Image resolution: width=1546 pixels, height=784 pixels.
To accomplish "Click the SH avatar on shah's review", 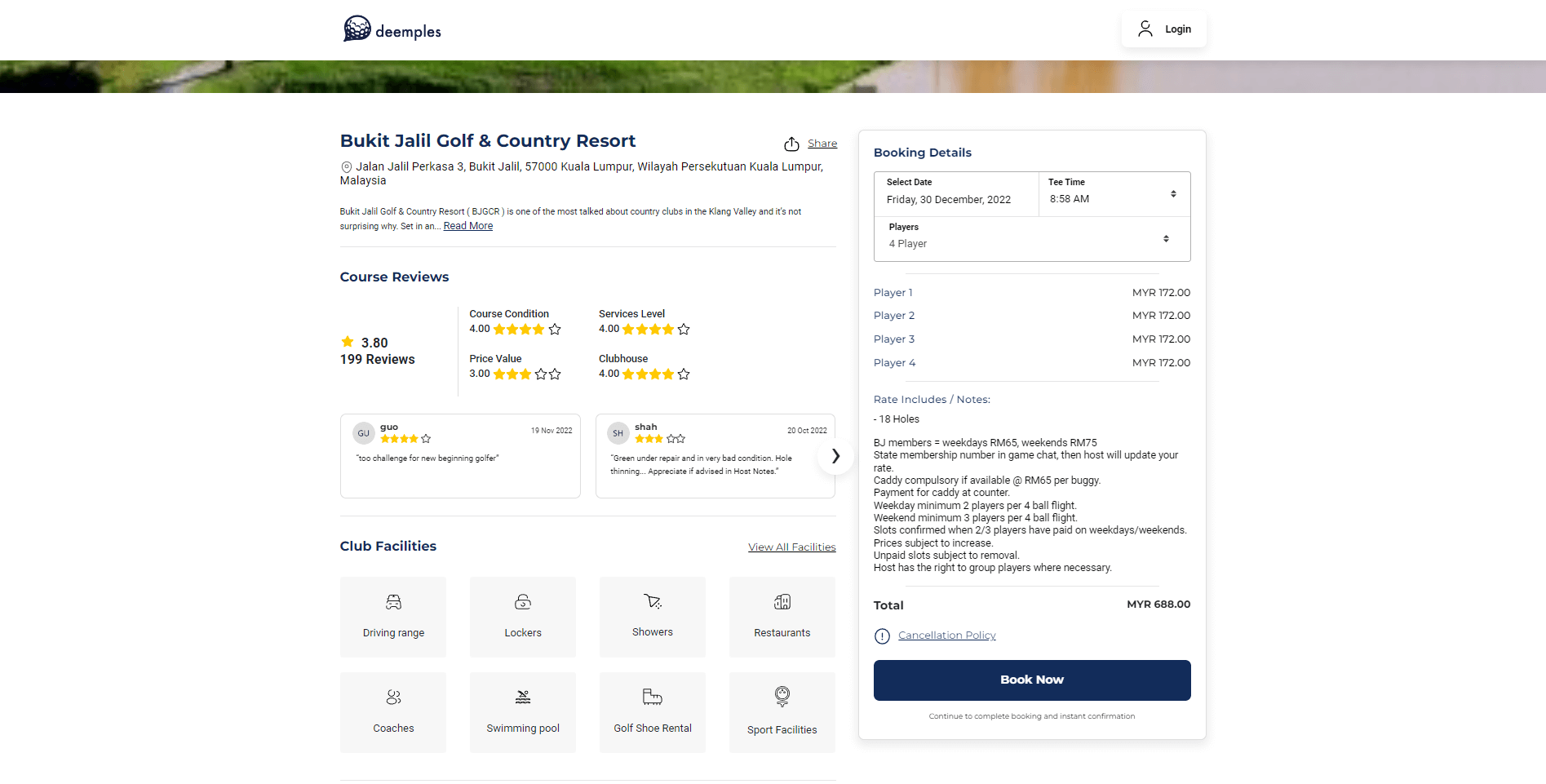I will tap(618, 433).
